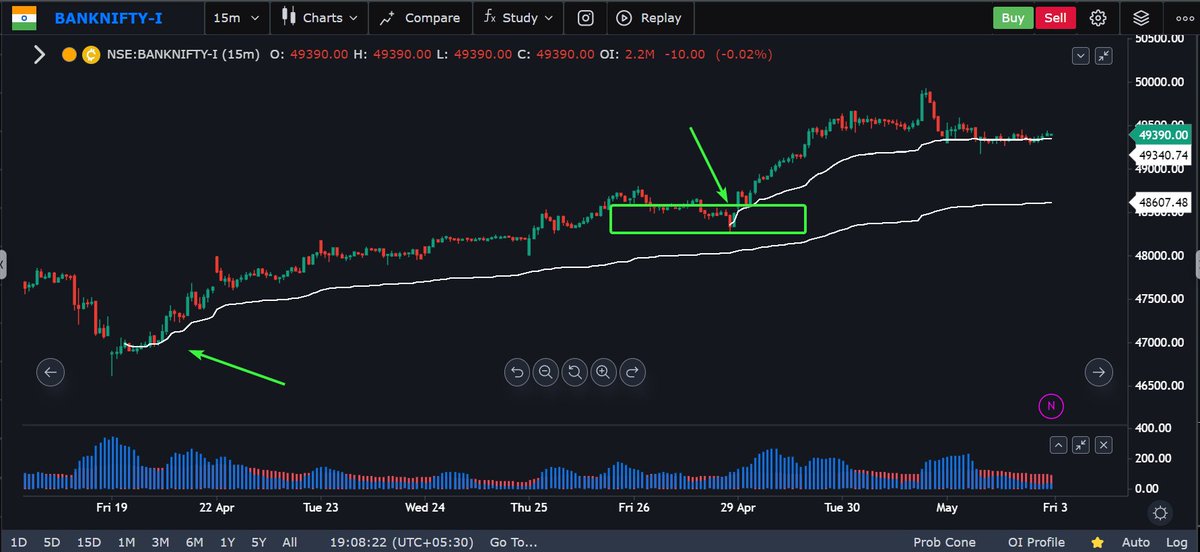The height and width of the screenshot is (552, 1200).
Task: Open the Study indicators dropdown
Action: pos(517,18)
